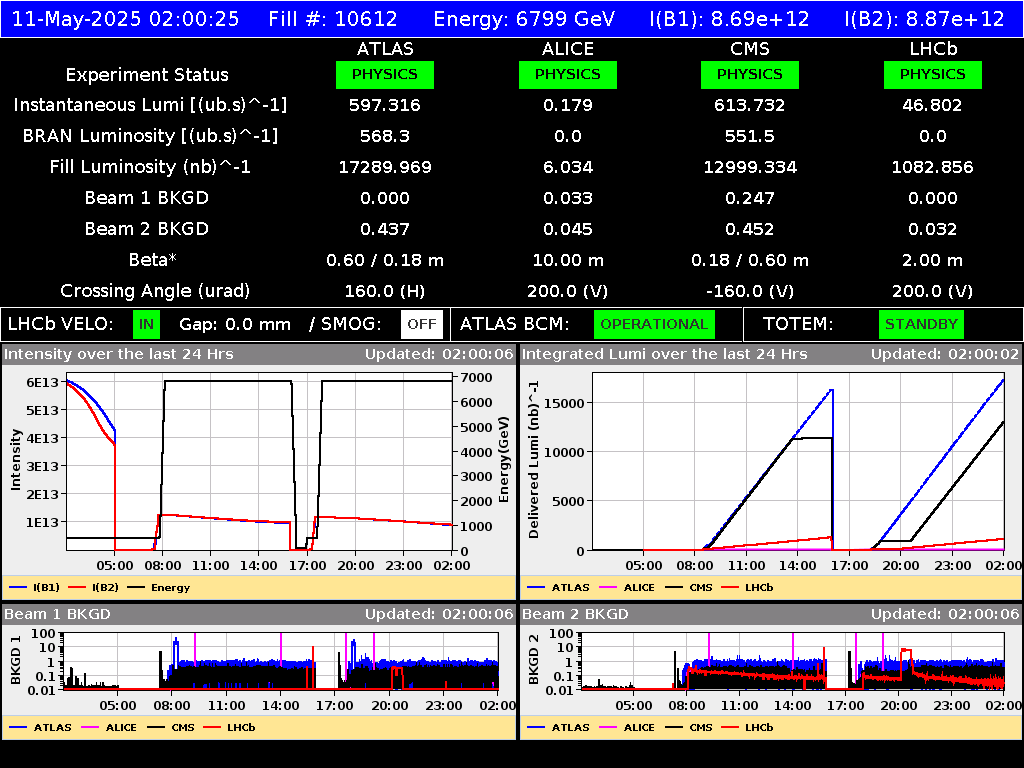The height and width of the screenshot is (768, 1024).
Task: Select ATLAS fill luminosity value 17289.969
Action: [x=385, y=167]
